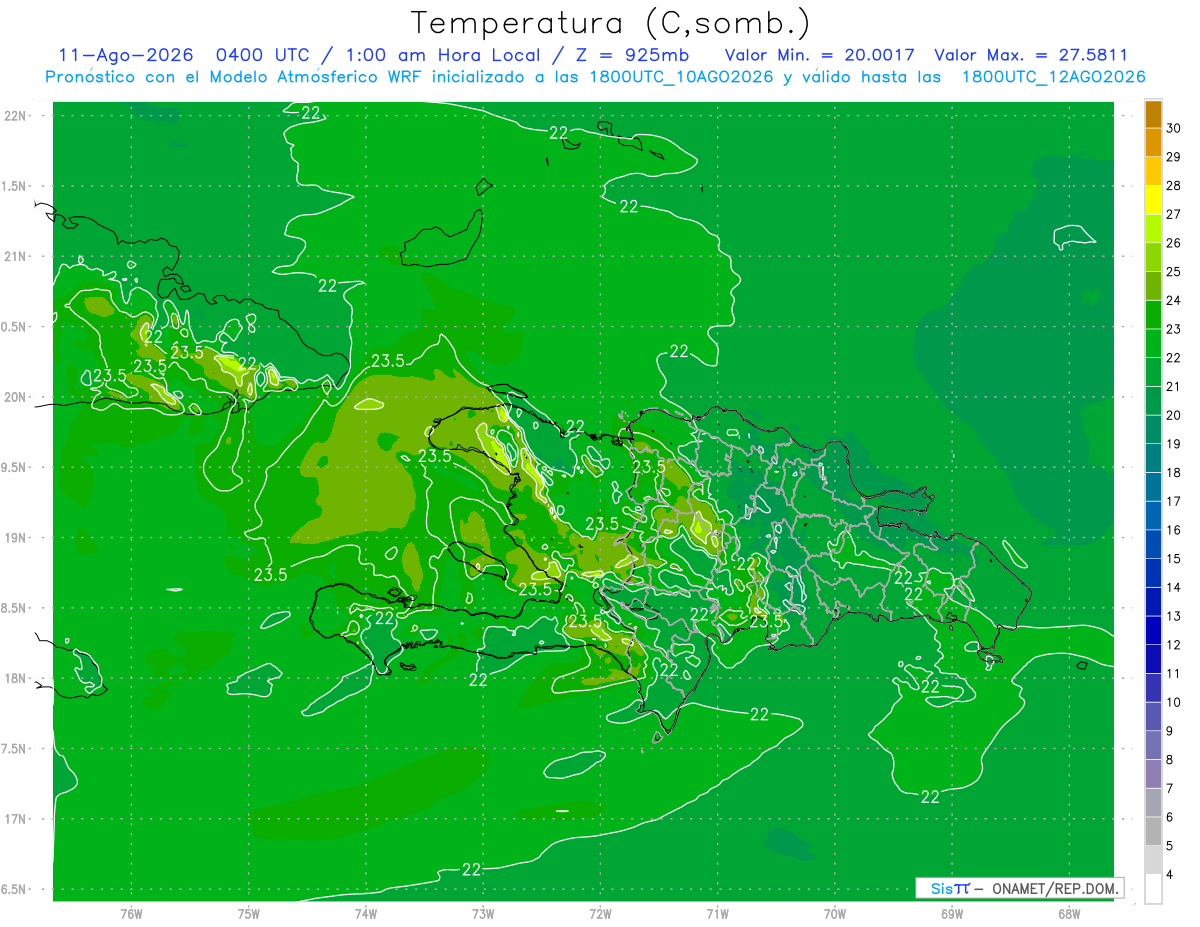Click the 68W longitude axis label

coord(1069,913)
